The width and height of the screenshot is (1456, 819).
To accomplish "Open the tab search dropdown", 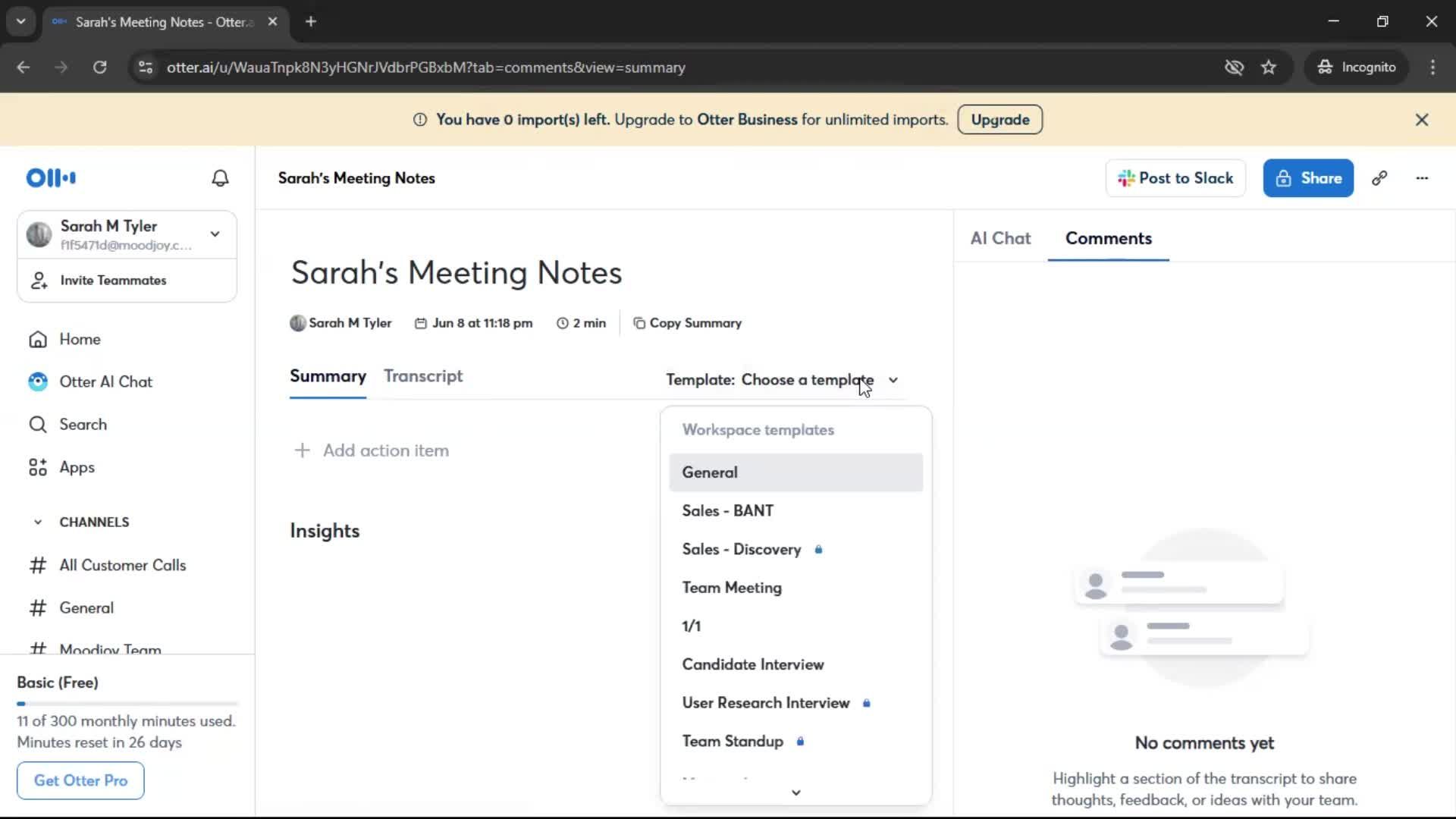I will point(20,21).
